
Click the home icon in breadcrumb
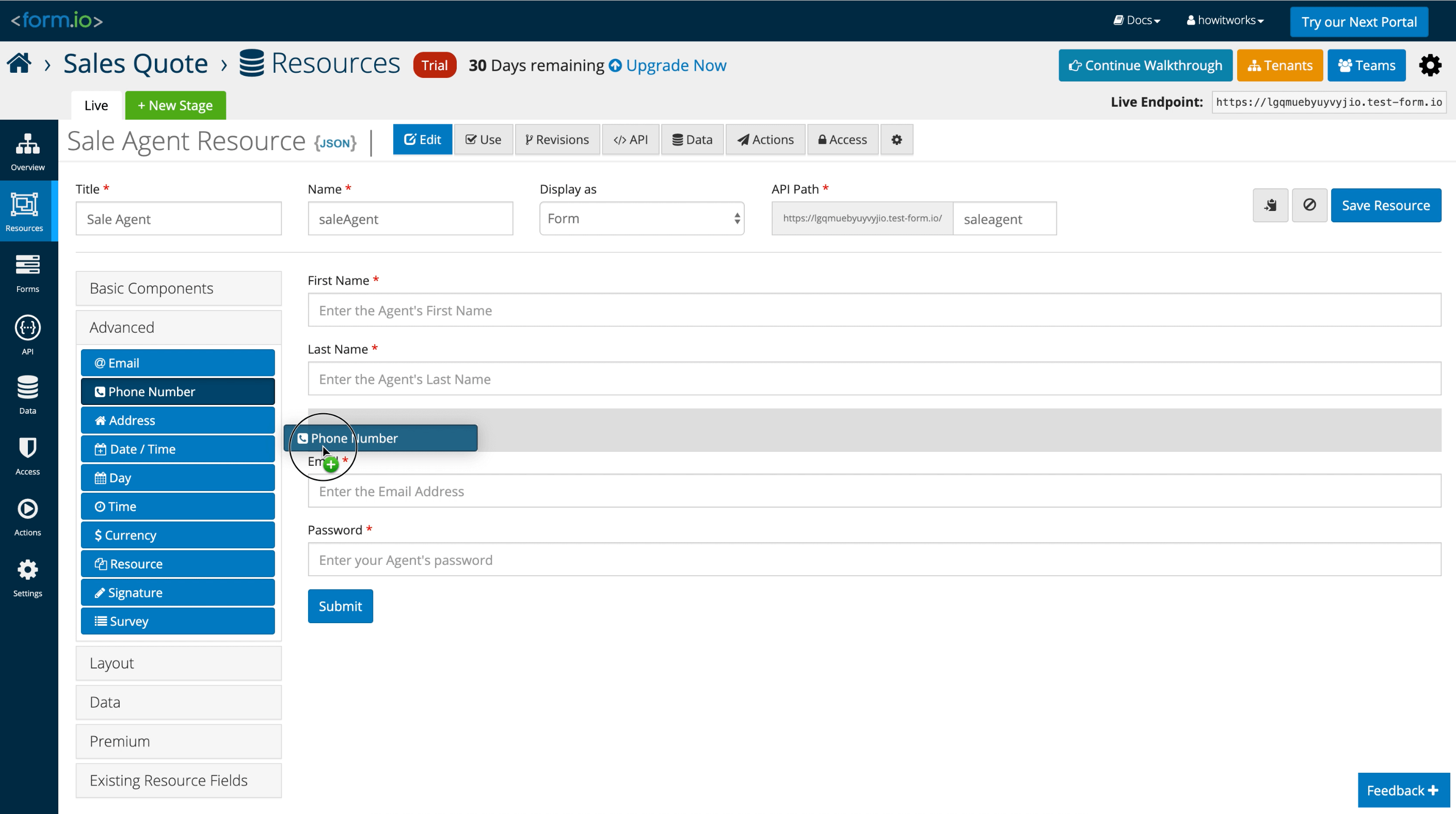19,63
